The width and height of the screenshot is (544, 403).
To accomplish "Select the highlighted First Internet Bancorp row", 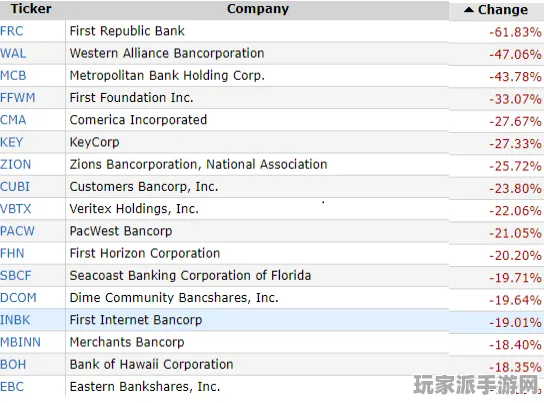I will click(272, 320).
